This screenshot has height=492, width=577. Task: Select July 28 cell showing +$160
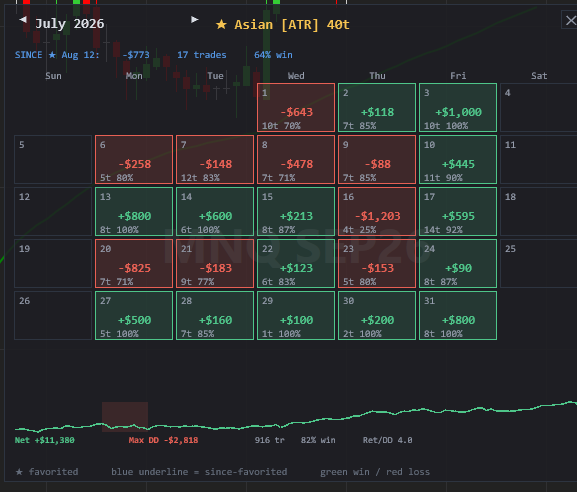pyautogui.click(x=215, y=315)
